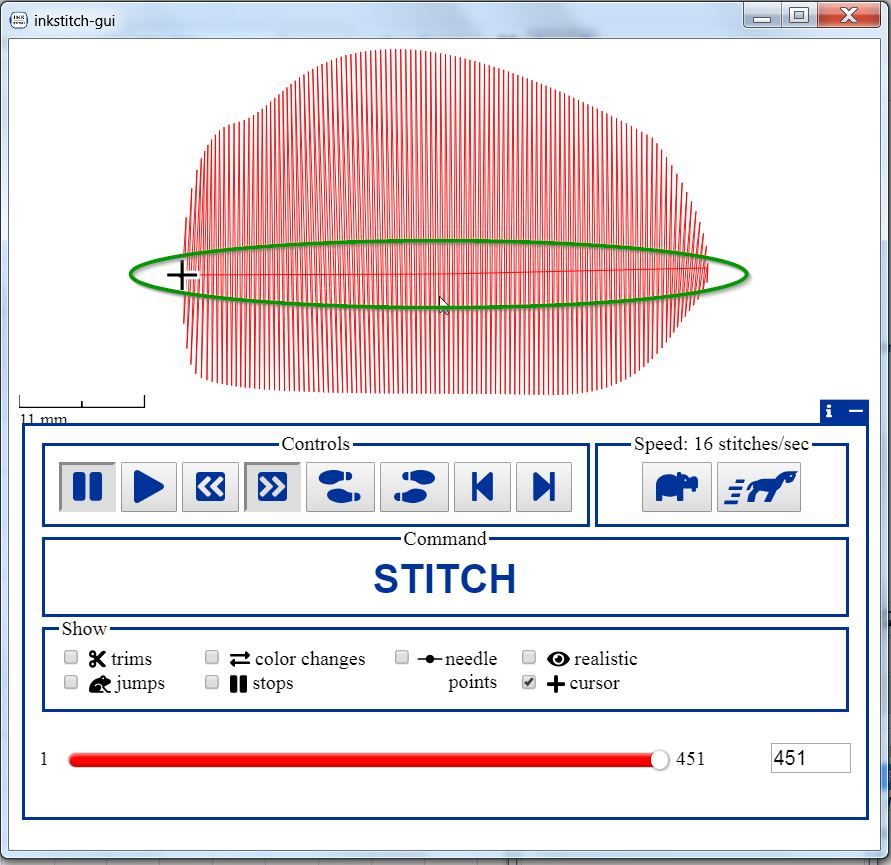The height and width of the screenshot is (865, 891).
Task: Close the inkstitch-gui window
Action: pos(849,15)
